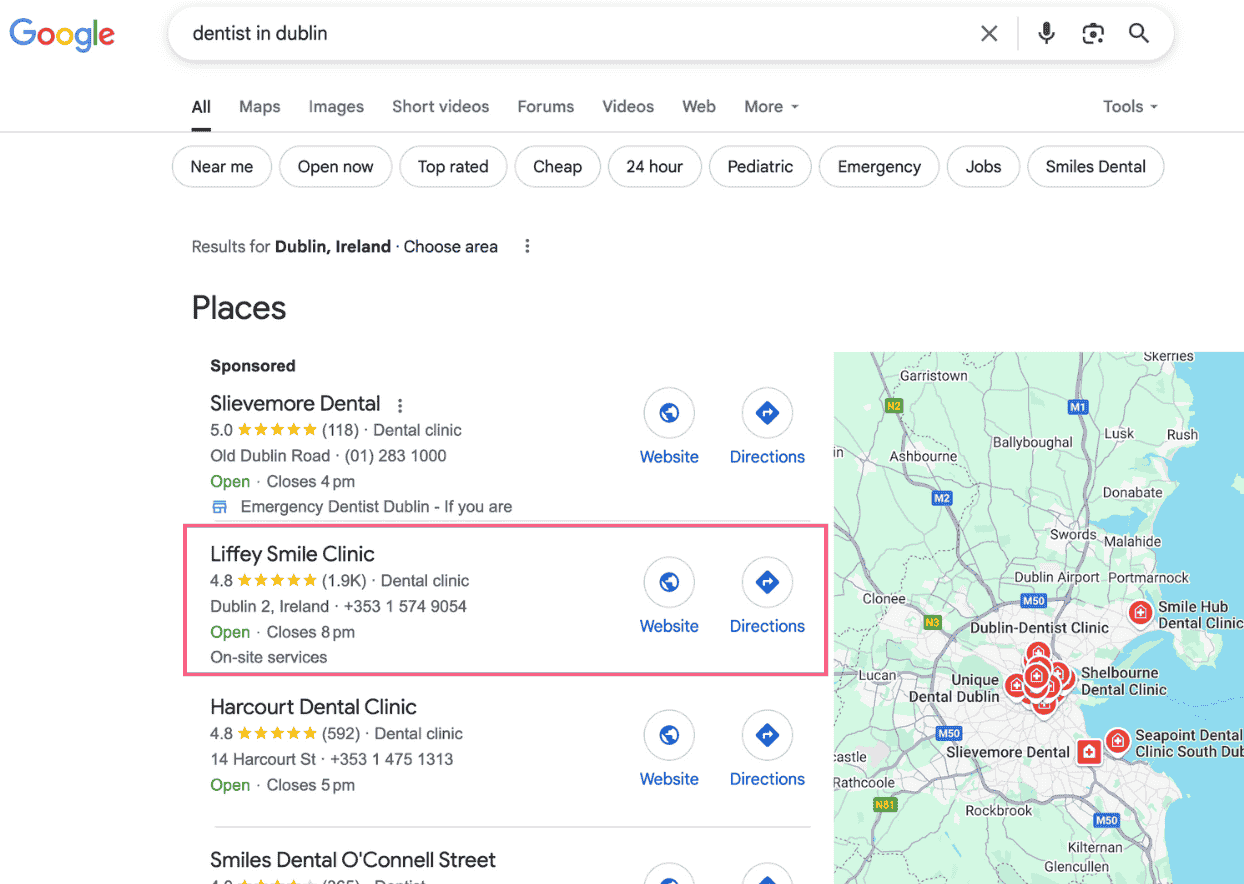Apply the Near me filter chip
Screen dimensions: 1244x884
click(222, 167)
